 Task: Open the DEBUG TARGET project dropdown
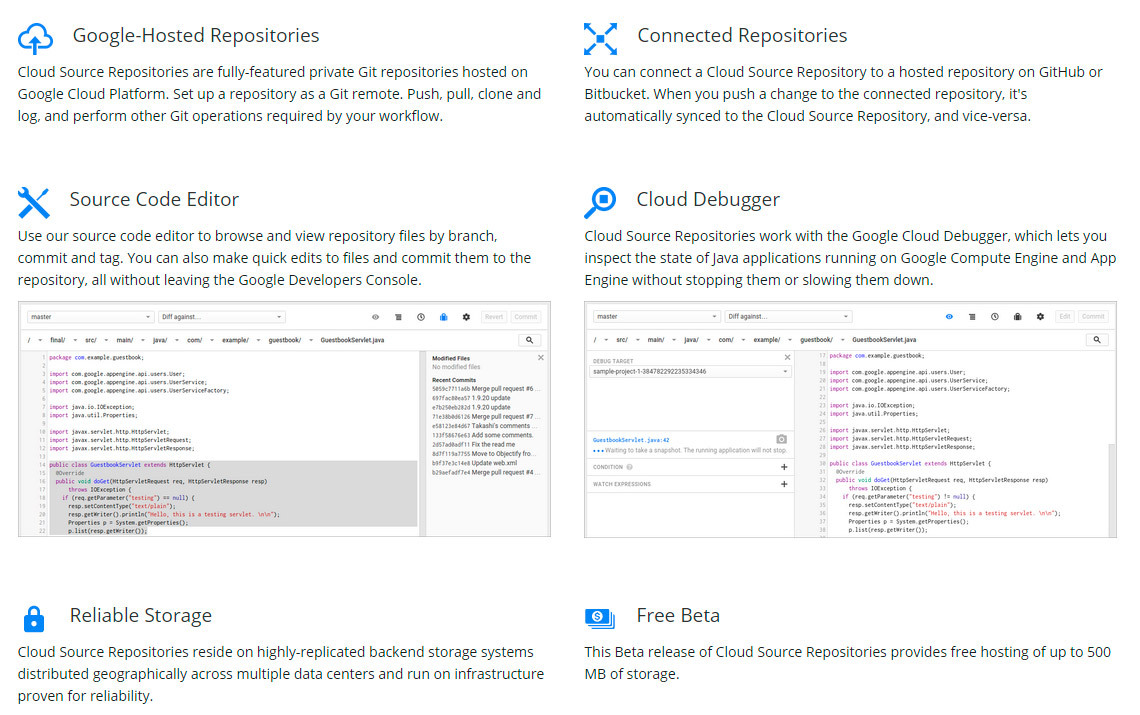tap(689, 371)
